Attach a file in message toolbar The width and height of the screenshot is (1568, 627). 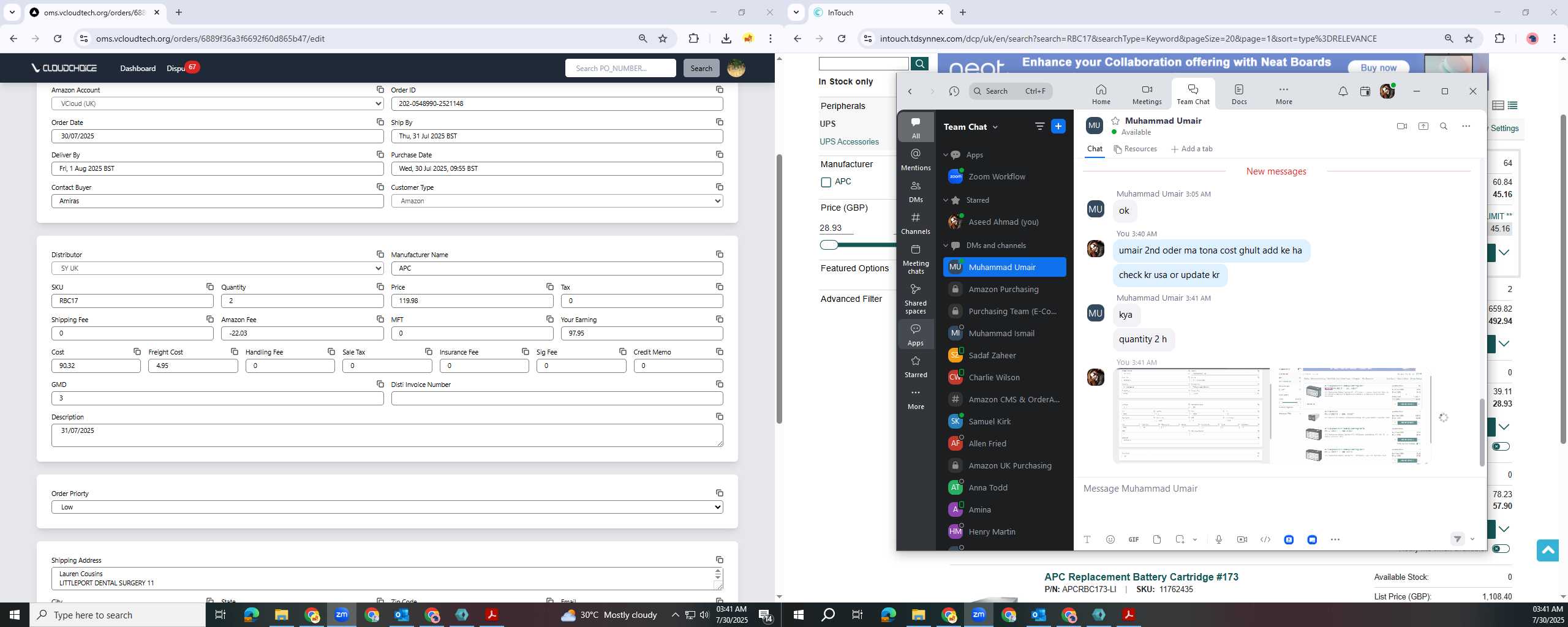click(x=1156, y=539)
